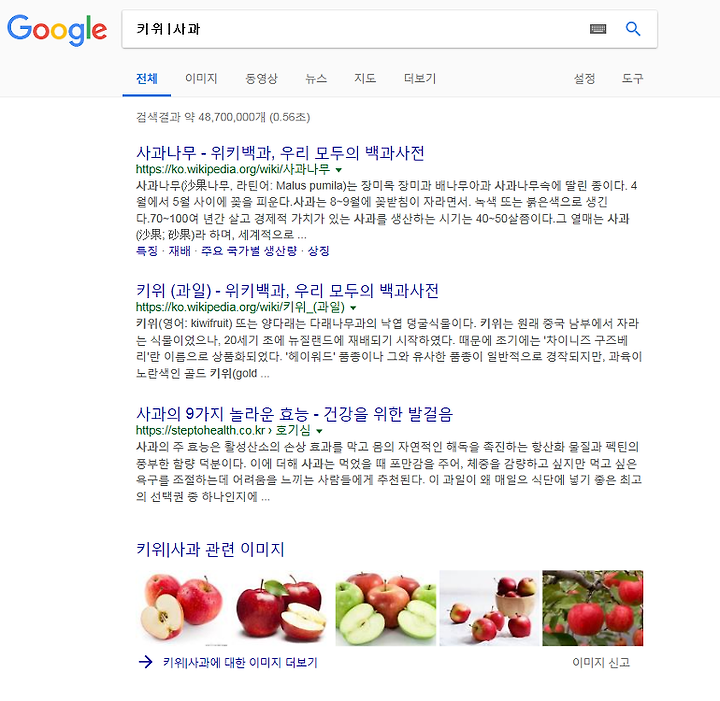This screenshot has height=701, width=720.
Task: Open the 도구 search tools
Action: pos(632,79)
